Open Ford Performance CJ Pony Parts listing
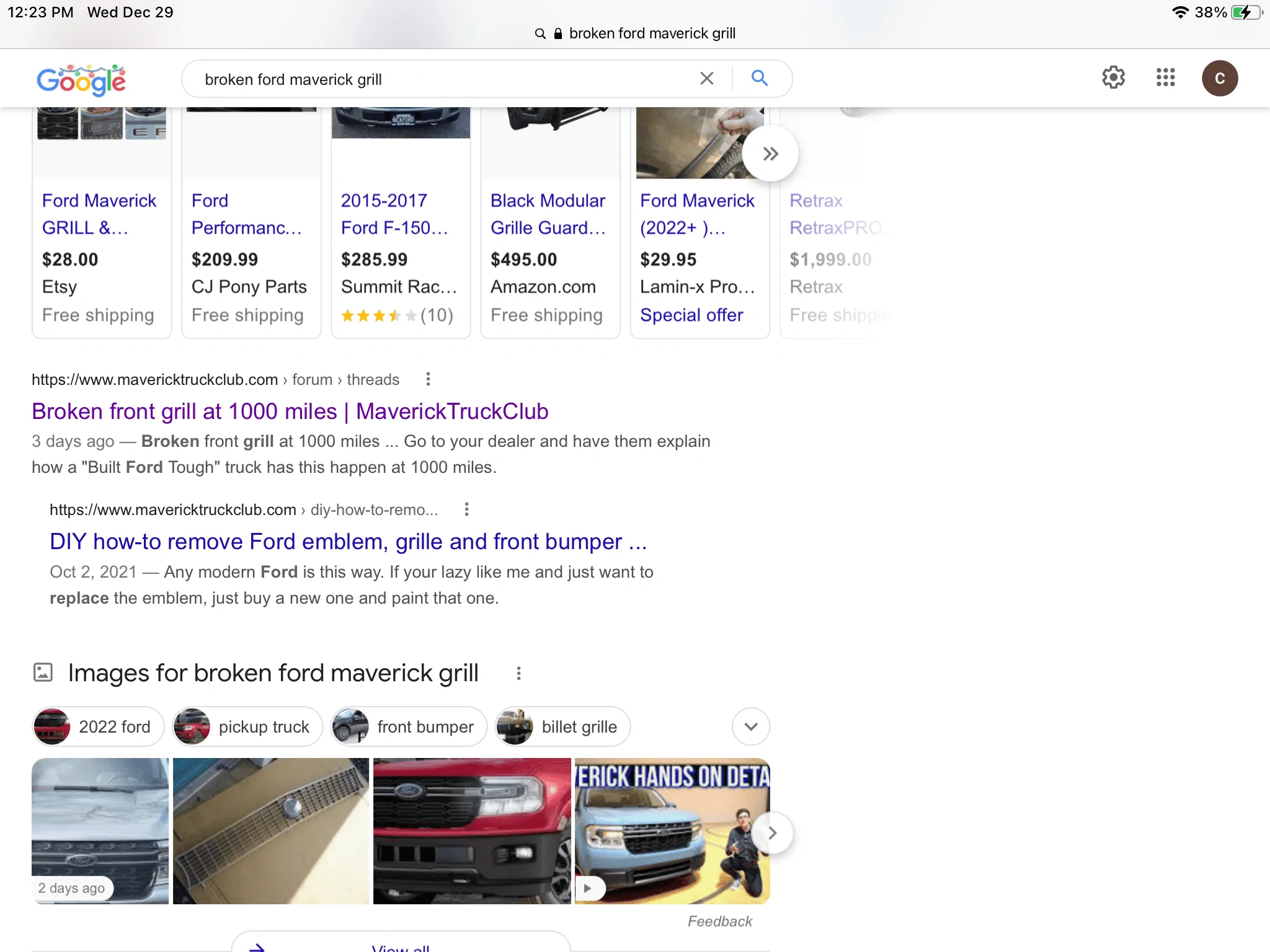Image resolution: width=1270 pixels, height=952 pixels. (x=248, y=214)
